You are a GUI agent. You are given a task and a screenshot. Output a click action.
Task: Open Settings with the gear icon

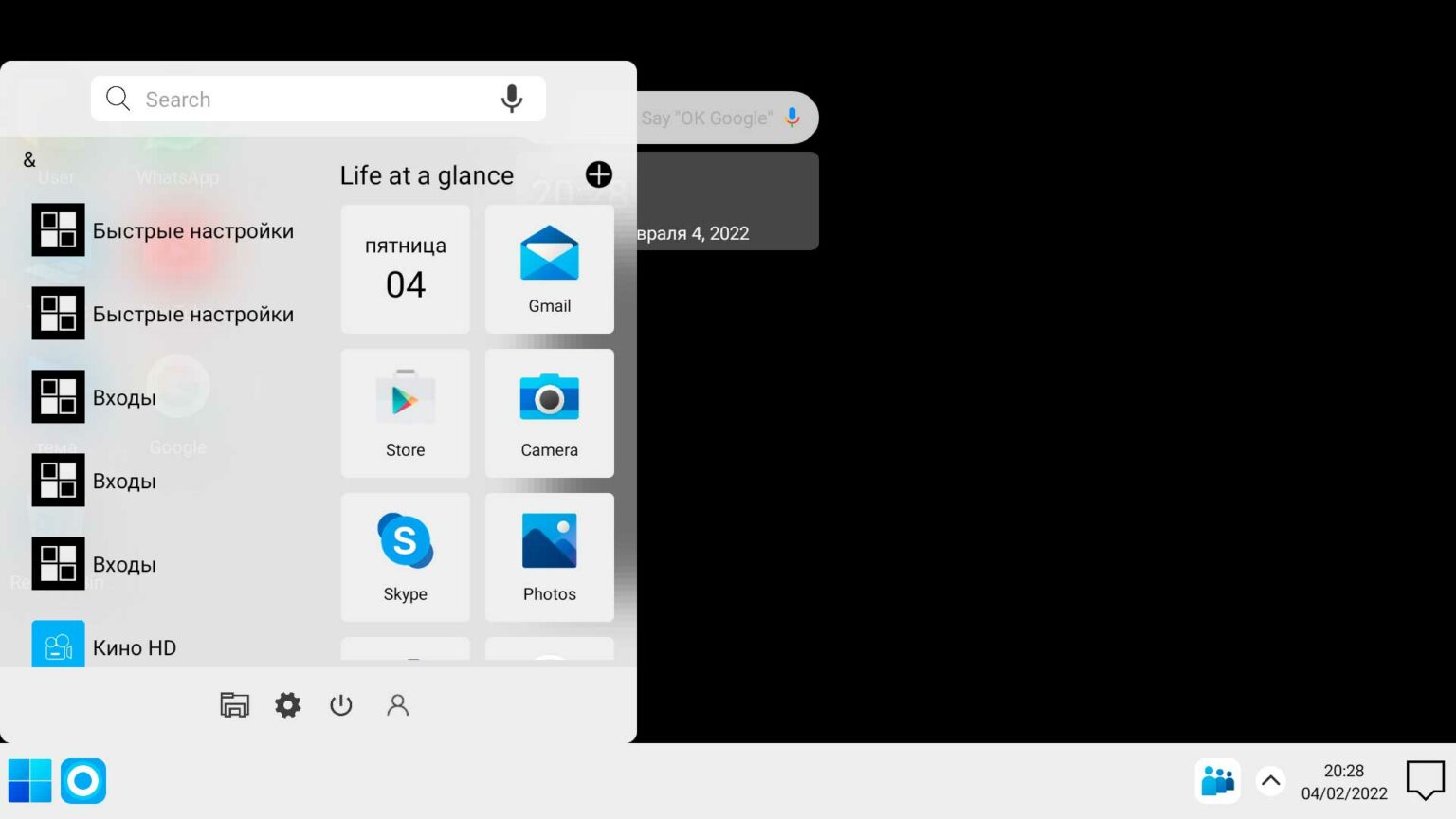(288, 704)
